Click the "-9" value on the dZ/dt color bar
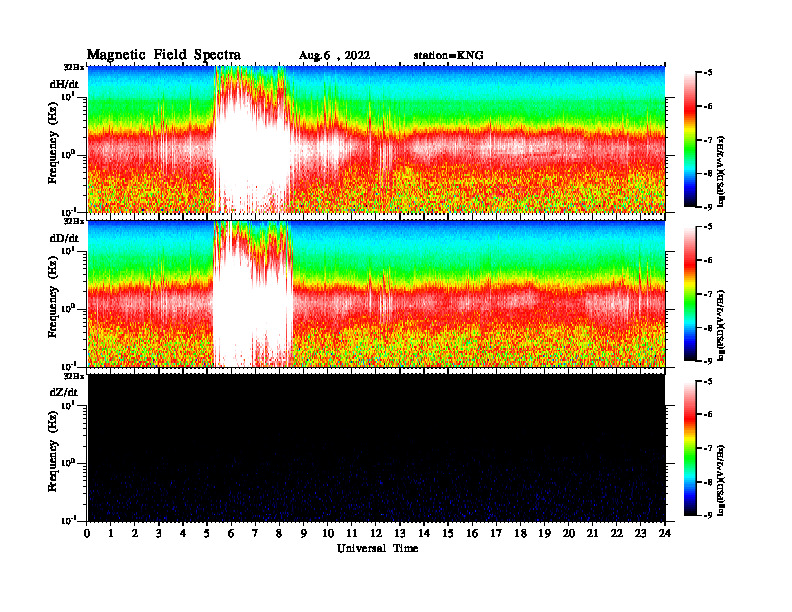This screenshot has height=612, width=792. coord(708,515)
